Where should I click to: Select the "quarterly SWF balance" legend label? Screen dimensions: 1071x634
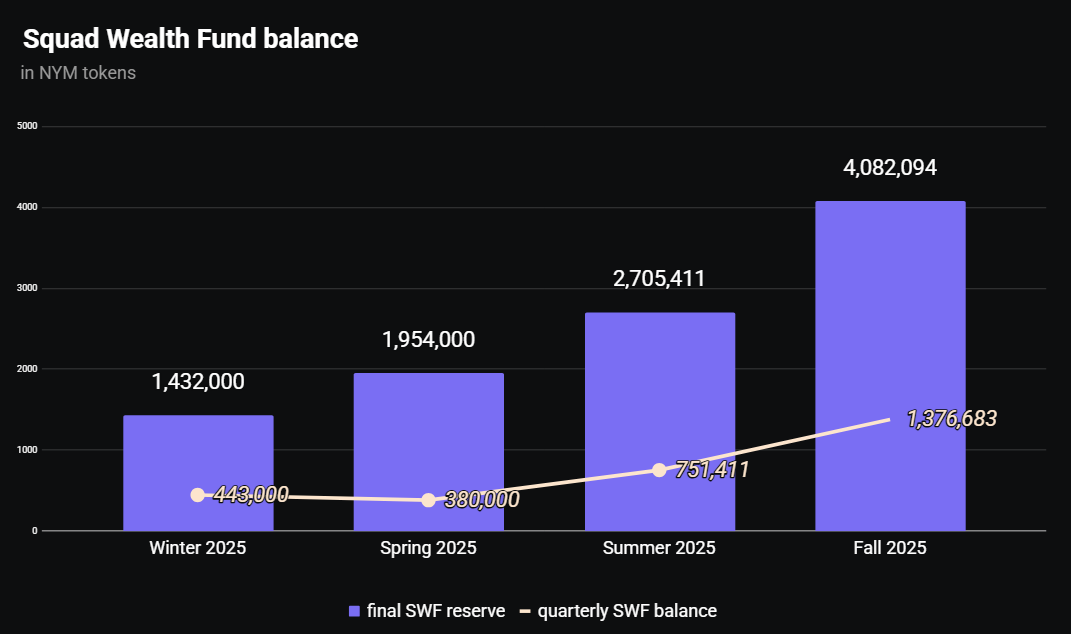(627, 611)
